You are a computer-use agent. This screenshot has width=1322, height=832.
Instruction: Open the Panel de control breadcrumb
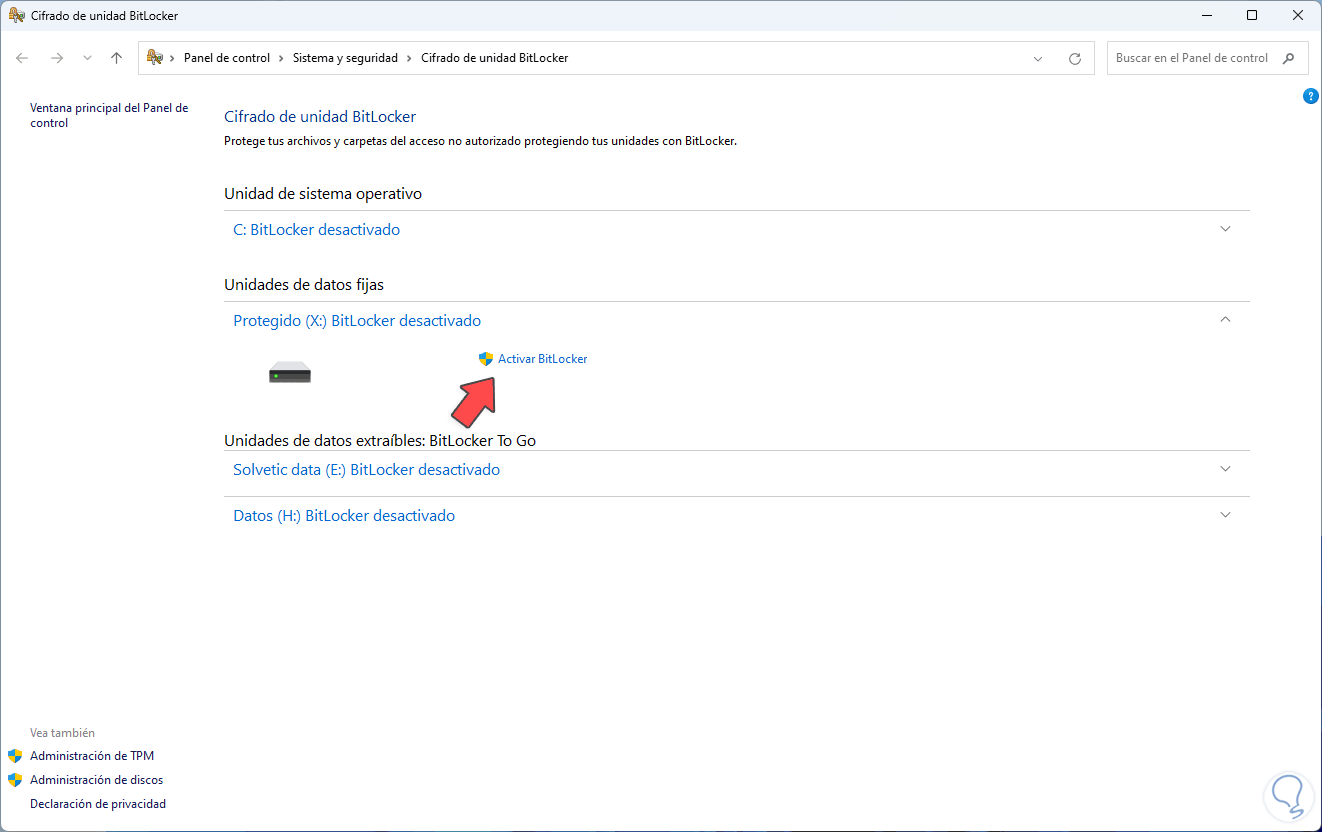[x=227, y=58]
